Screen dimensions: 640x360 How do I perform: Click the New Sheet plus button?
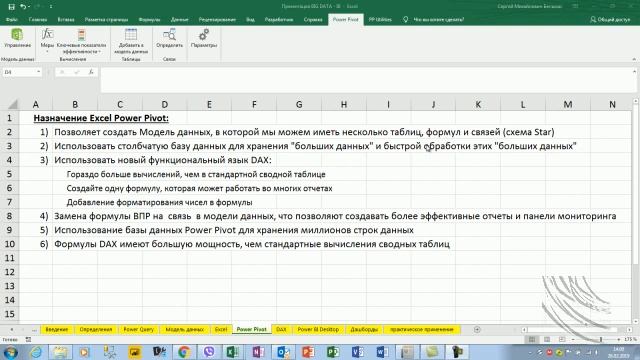[x=477, y=329]
